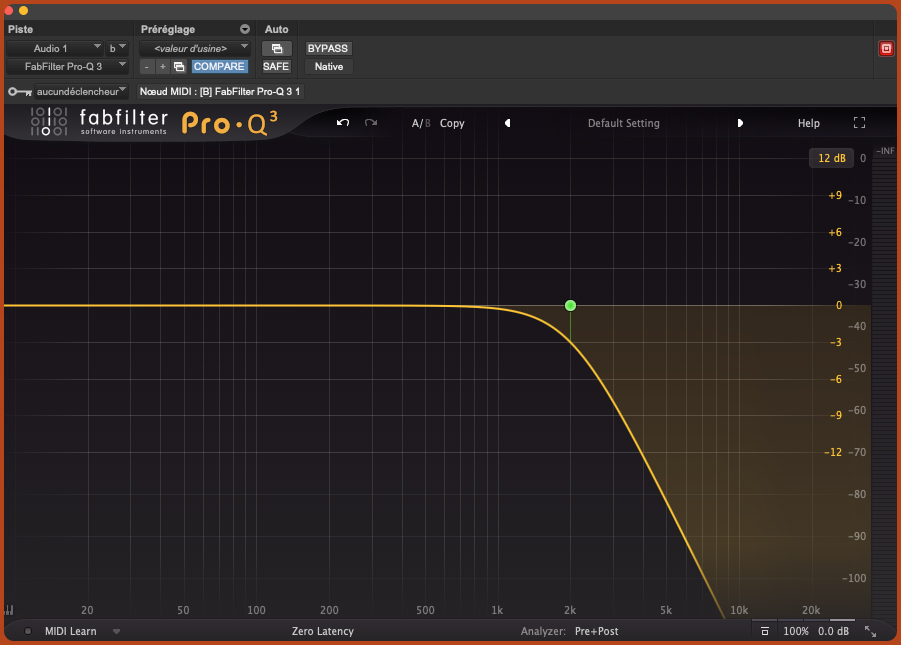The width and height of the screenshot is (901, 645).
Task: Go to the next preset with right arrow
Action: (x=740, y=123)
